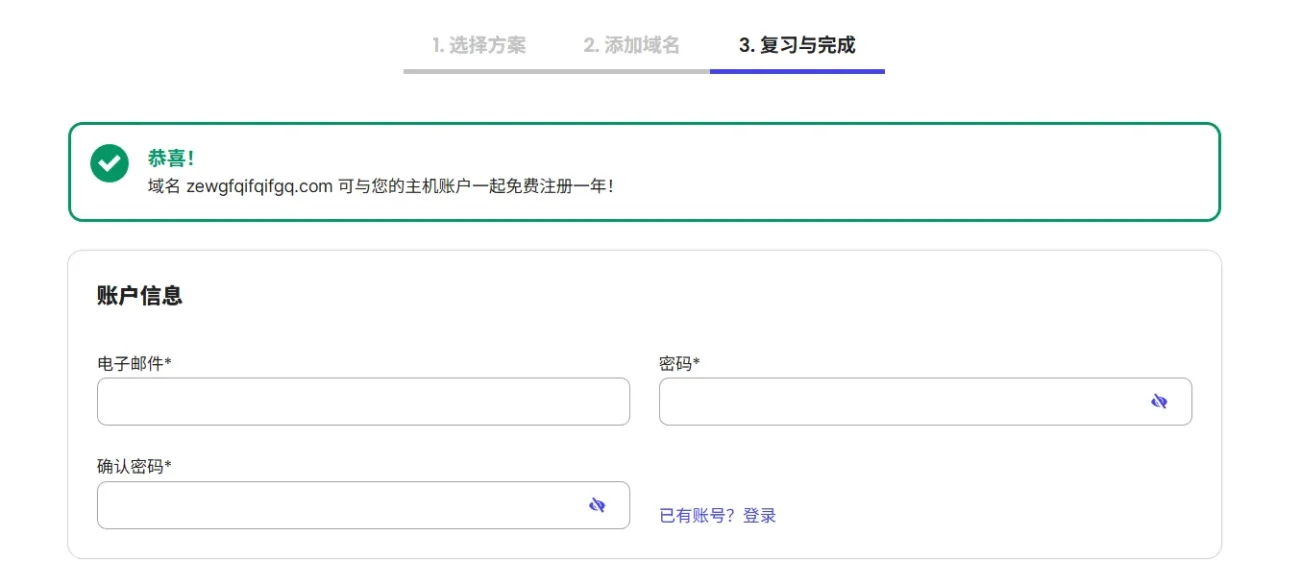Select step 3. 复习与完成

[797, 45]
